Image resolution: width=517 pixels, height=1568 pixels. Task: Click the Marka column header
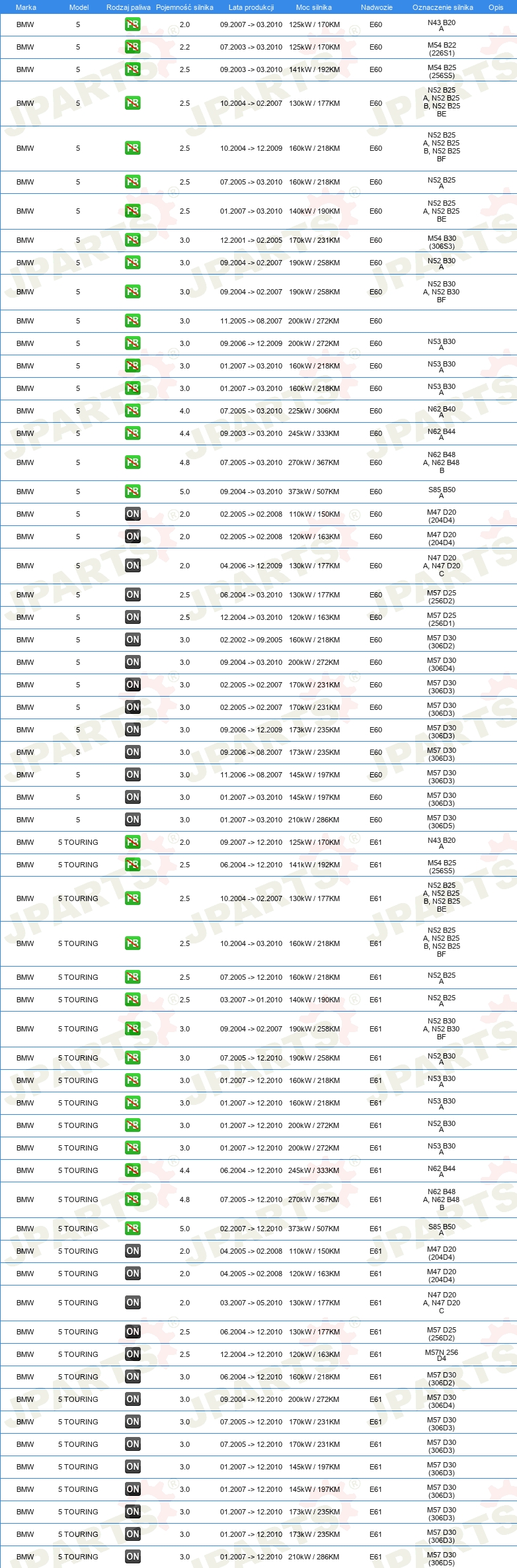(26, 7)
